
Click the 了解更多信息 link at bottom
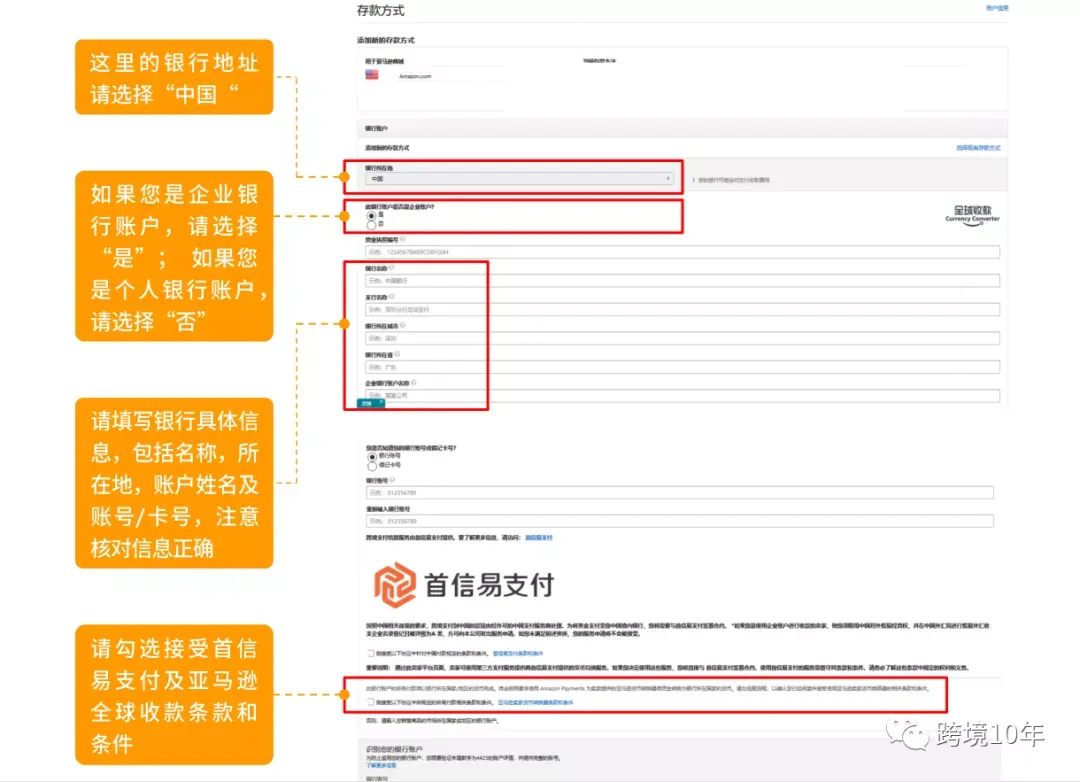tap(381, 765)
